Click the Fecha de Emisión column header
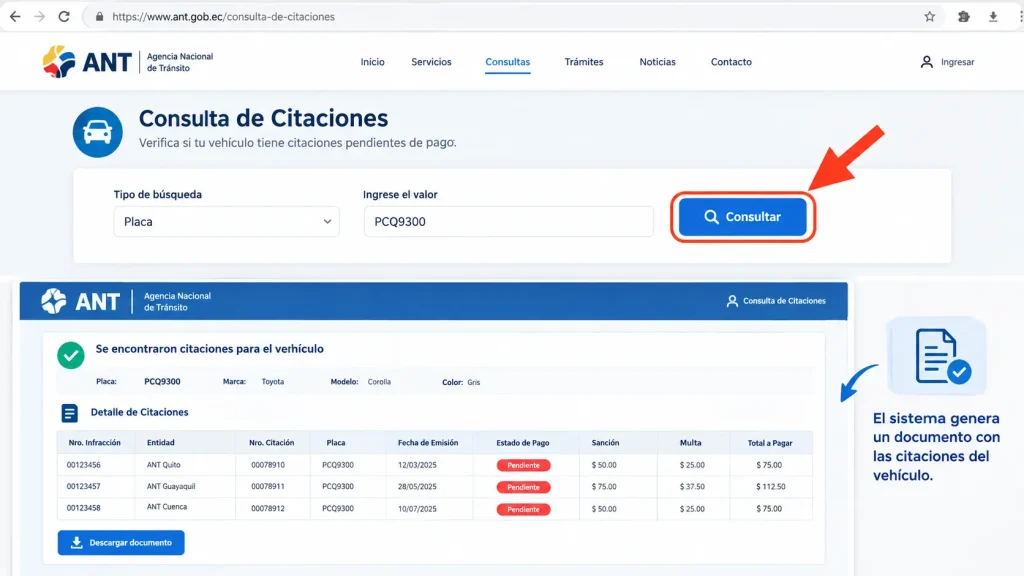Viewport: 1024px width, 576px height. tap(428, 443)
